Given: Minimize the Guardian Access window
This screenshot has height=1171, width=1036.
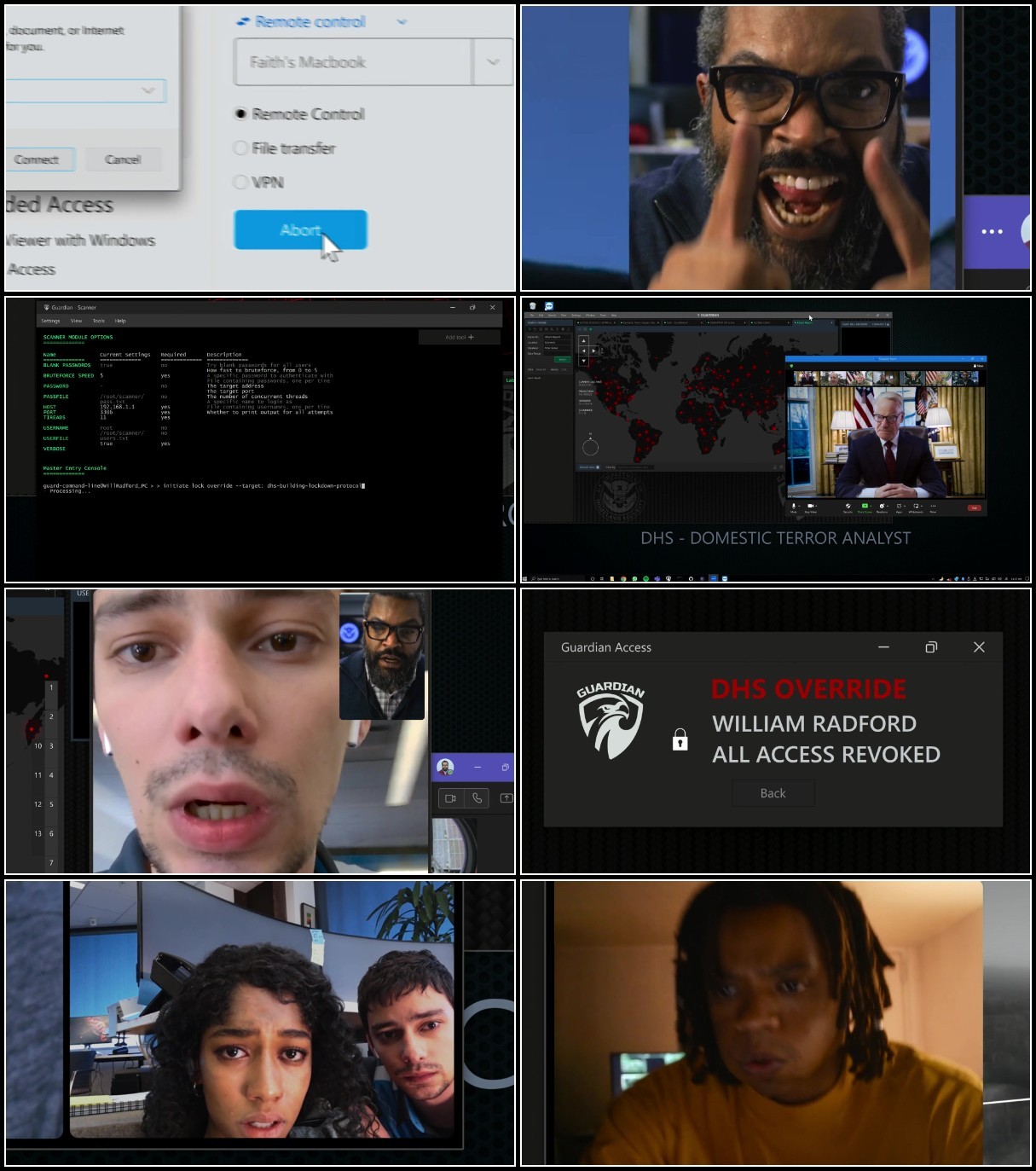Looking at the screenshot, I should (883, 647).
